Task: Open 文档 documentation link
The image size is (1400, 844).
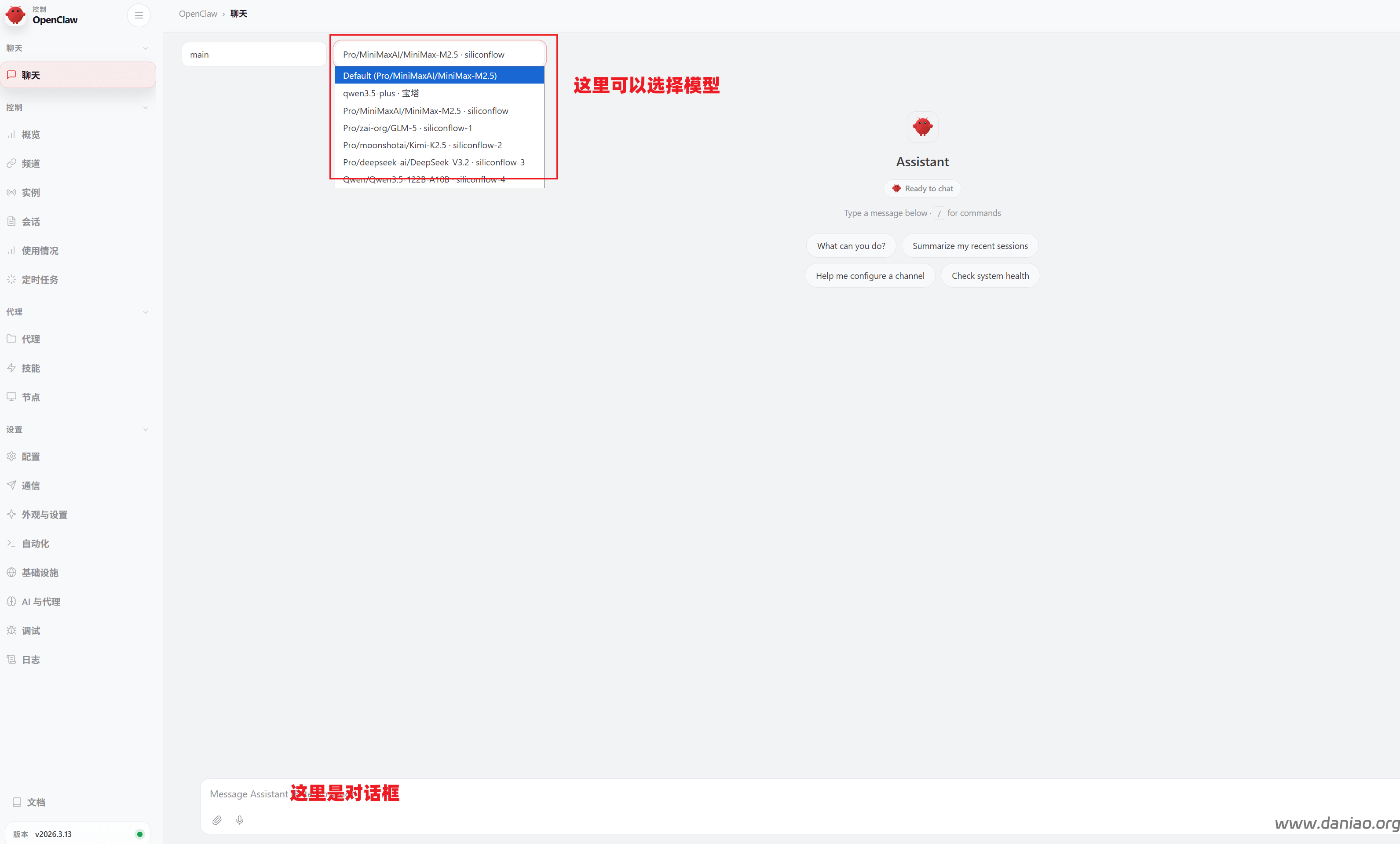Action: [x=35, y=802]
